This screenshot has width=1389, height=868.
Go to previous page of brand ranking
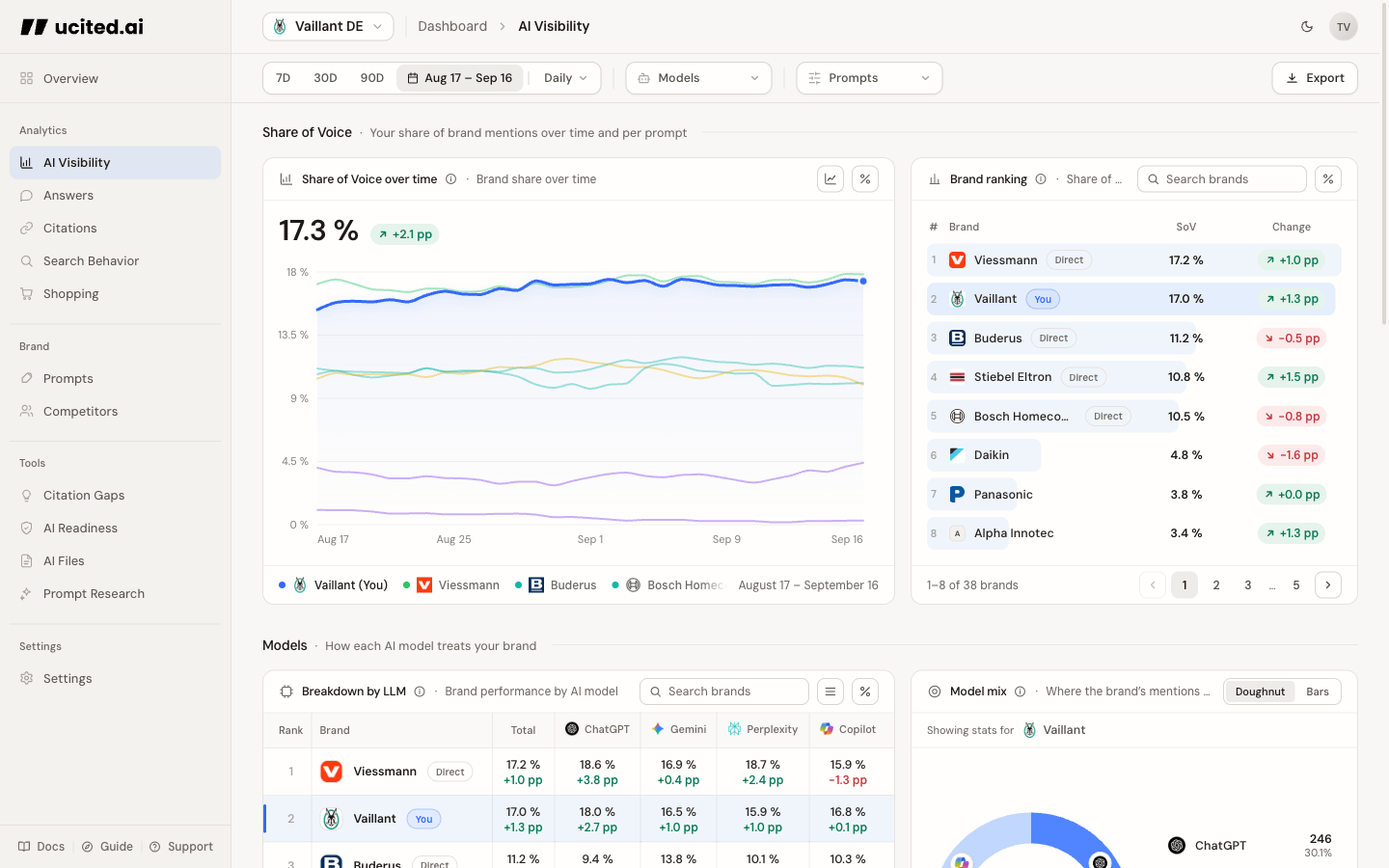(1153, 585)
